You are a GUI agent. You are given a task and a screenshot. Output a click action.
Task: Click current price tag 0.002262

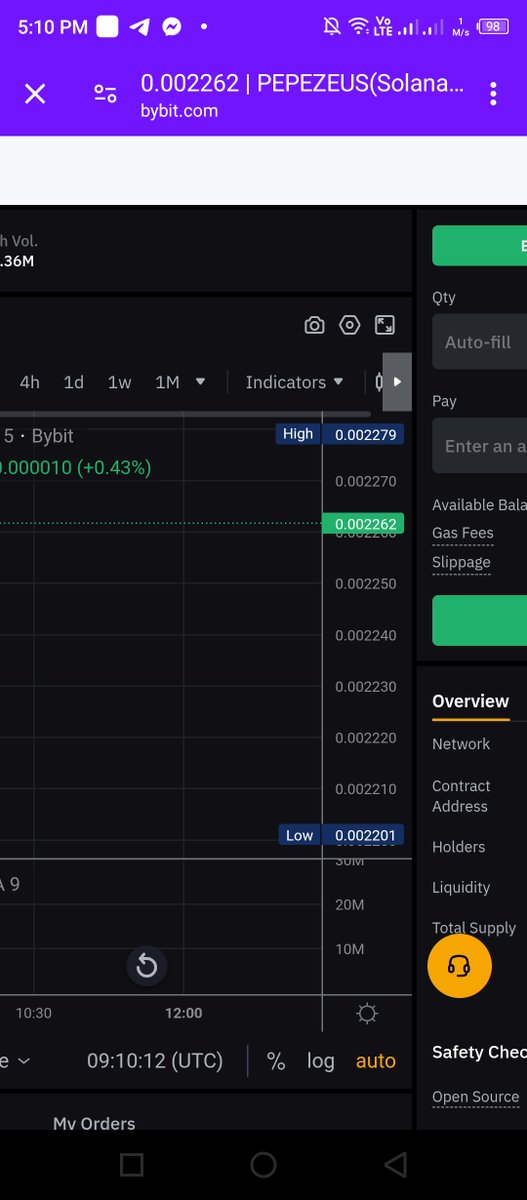[364, 524]
